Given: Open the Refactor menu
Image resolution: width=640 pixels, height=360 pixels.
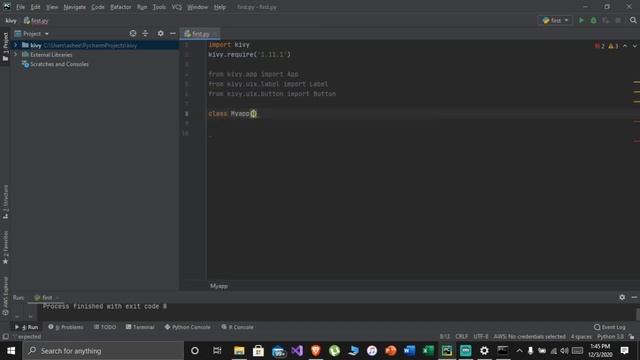Looking at the screenshot, I should click(x=121, y=7).
